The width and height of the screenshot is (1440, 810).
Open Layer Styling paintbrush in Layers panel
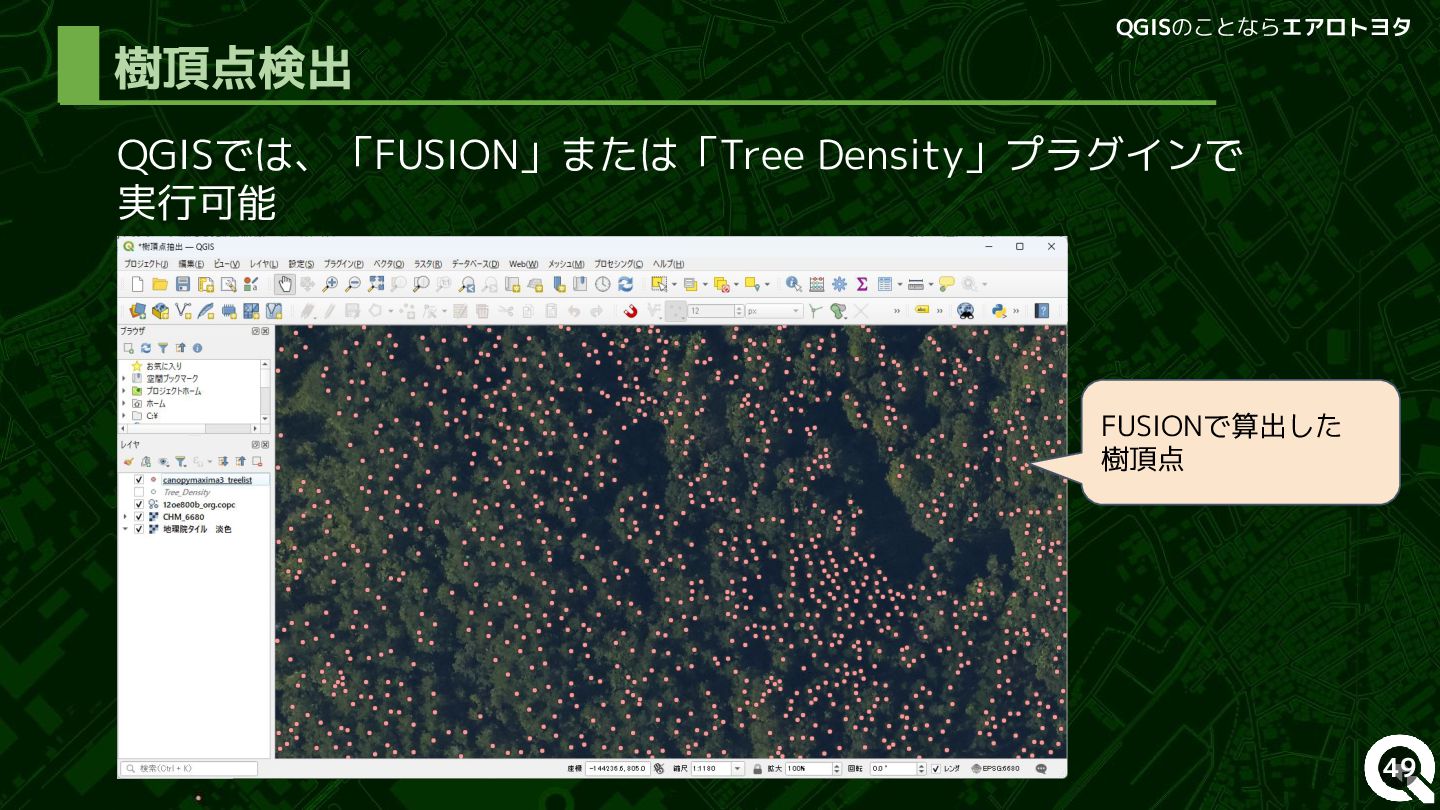coord(128,462)
